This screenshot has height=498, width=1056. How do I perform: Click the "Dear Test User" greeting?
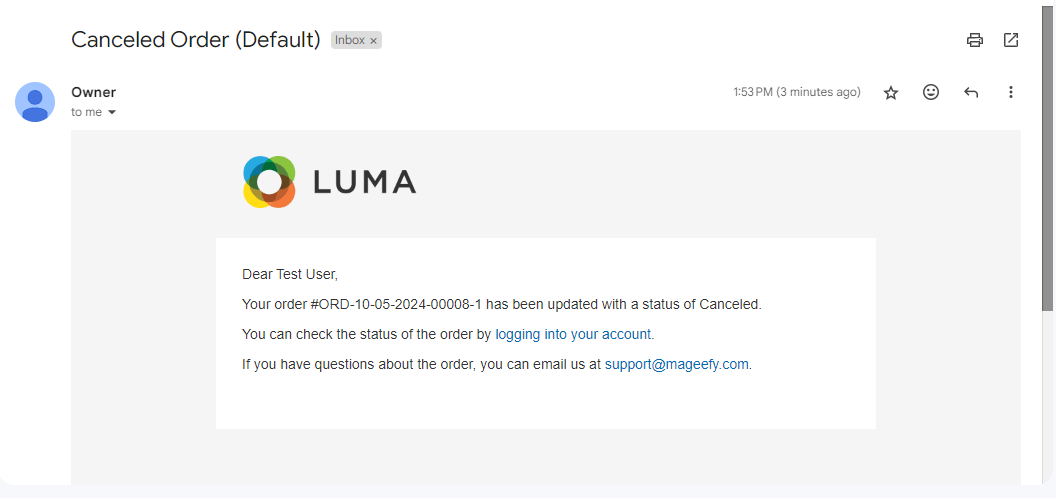click(290, 274)
